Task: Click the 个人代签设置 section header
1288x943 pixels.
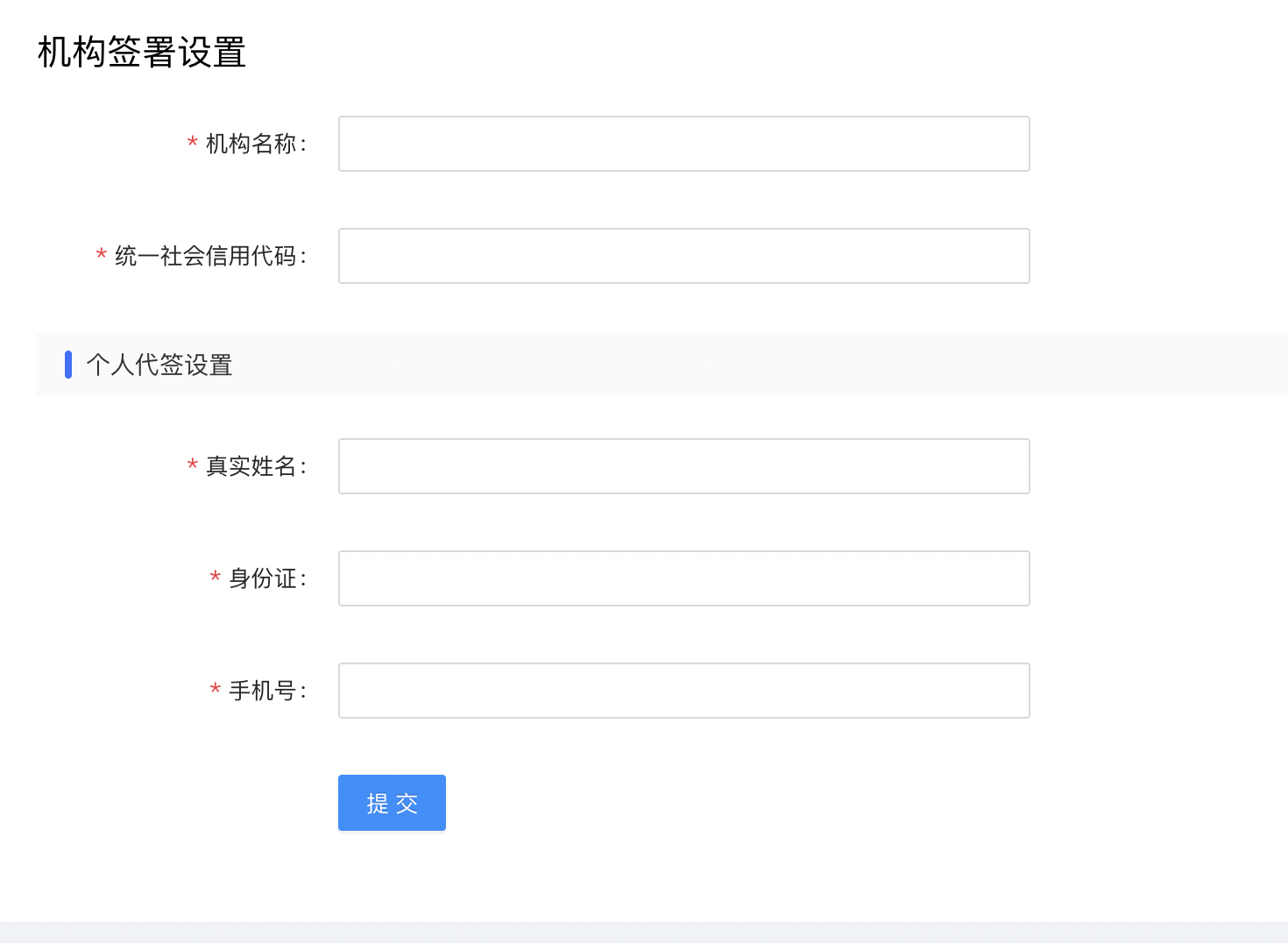Action: coord(159,365)
